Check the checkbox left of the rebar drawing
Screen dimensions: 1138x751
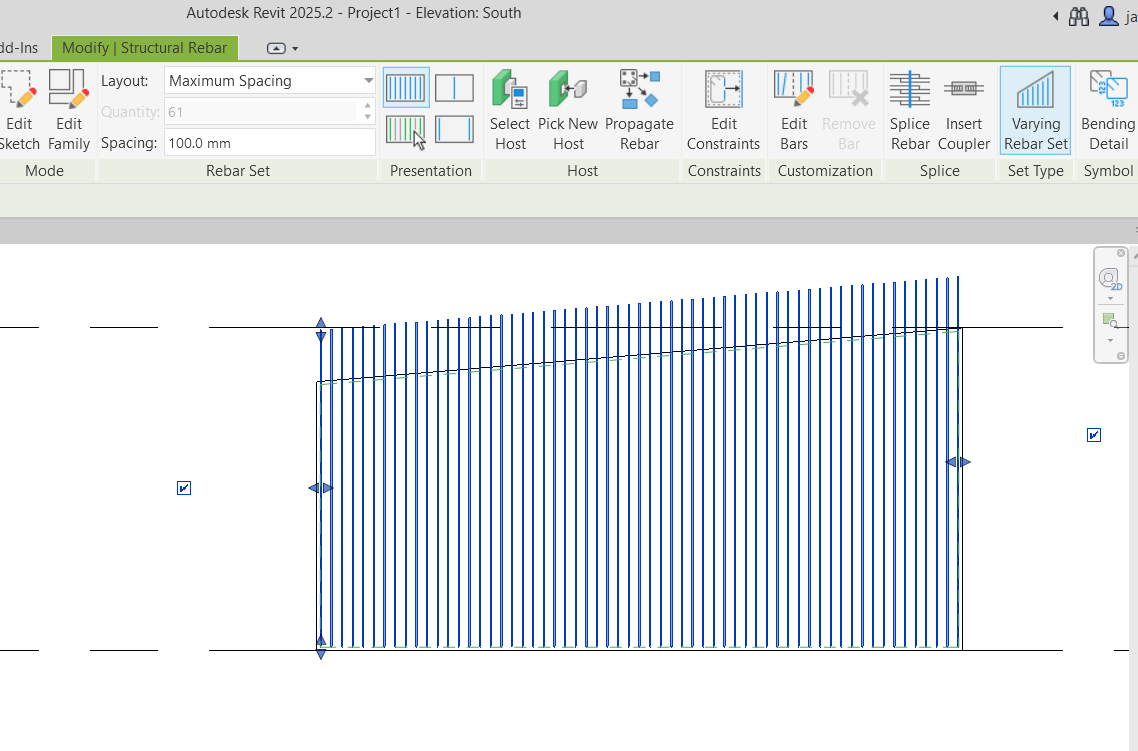(184, 488)
